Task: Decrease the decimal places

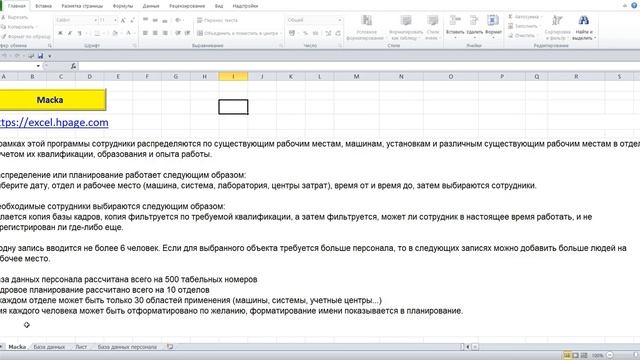Action: pos(338,33)
